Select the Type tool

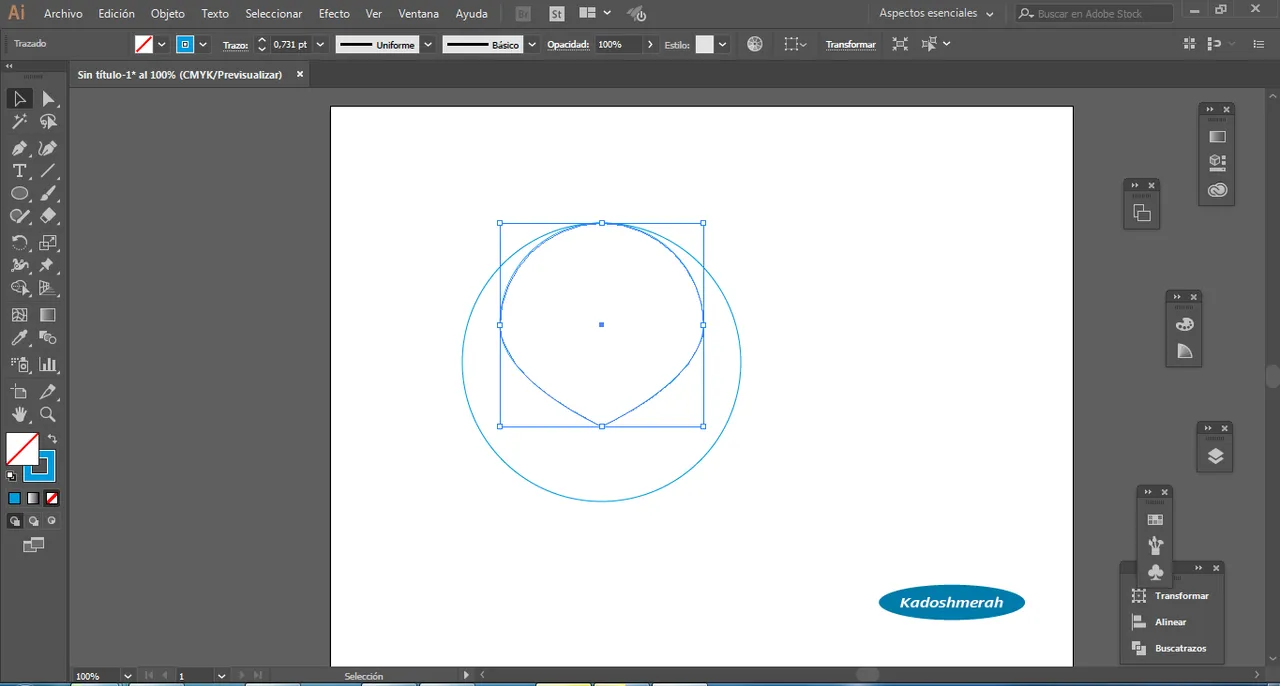coord(19,171)
